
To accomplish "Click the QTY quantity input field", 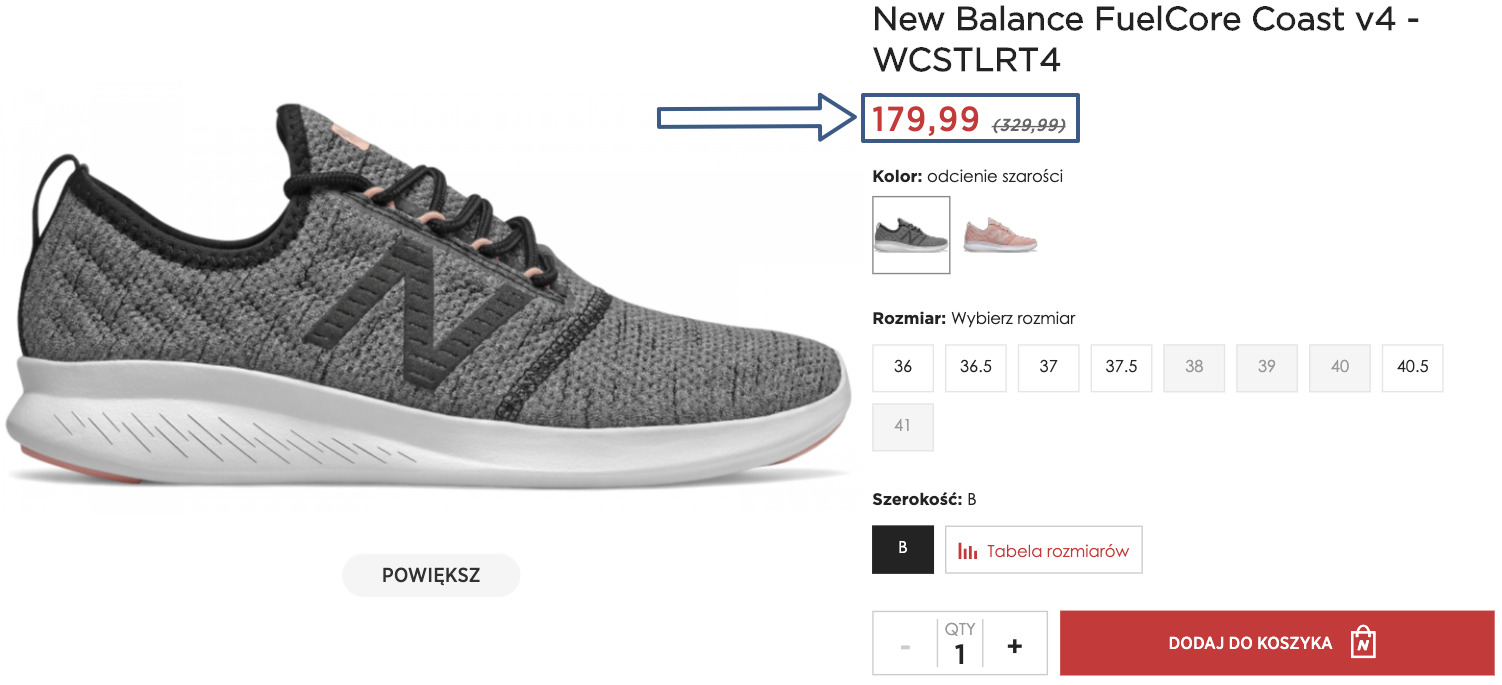I will coord(959,652).
